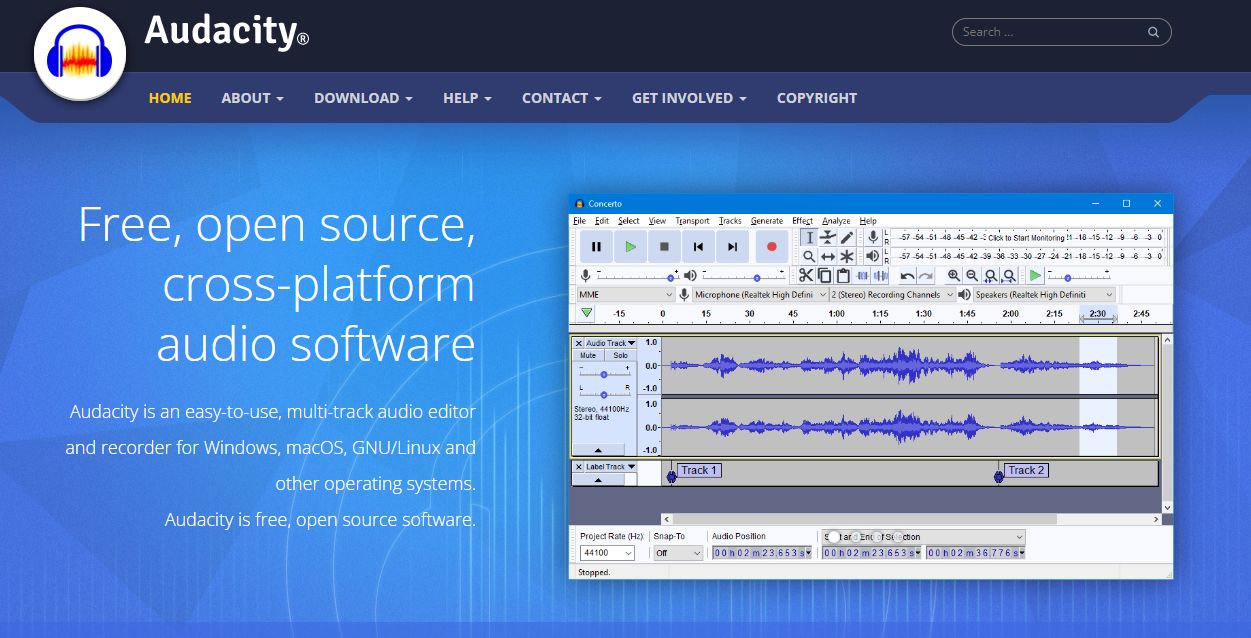
Task: Click the playback meter speaker icon
Action: [x=873, y=256]
